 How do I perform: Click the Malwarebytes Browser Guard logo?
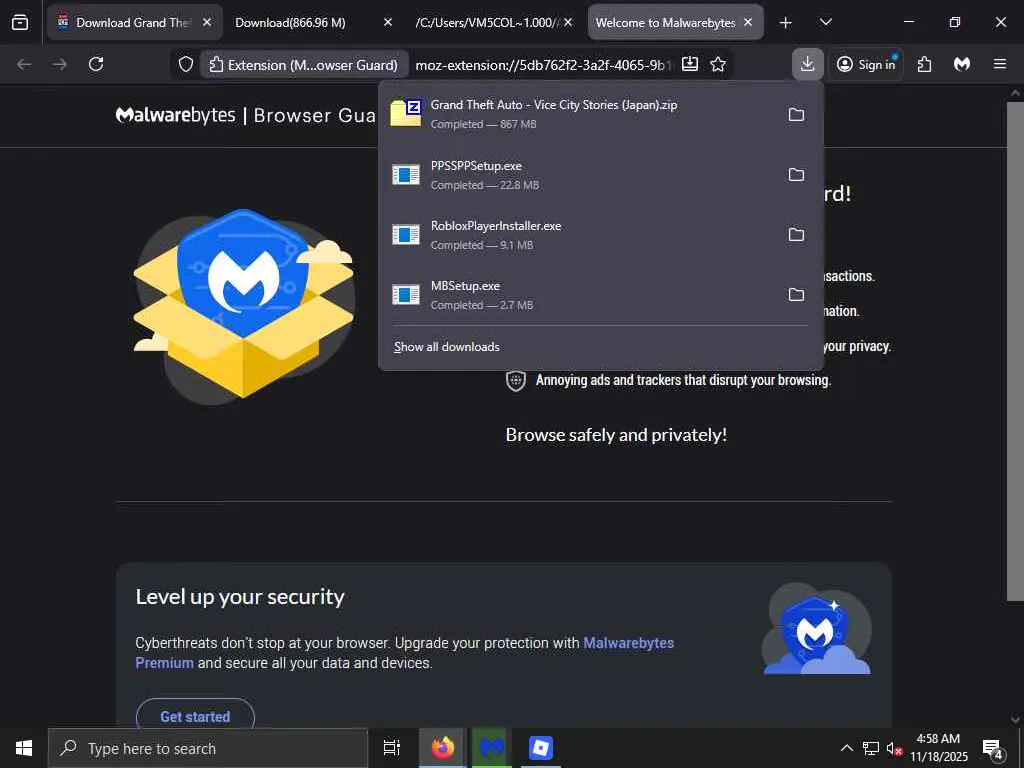pyautogui.click(x=246, y=116)
